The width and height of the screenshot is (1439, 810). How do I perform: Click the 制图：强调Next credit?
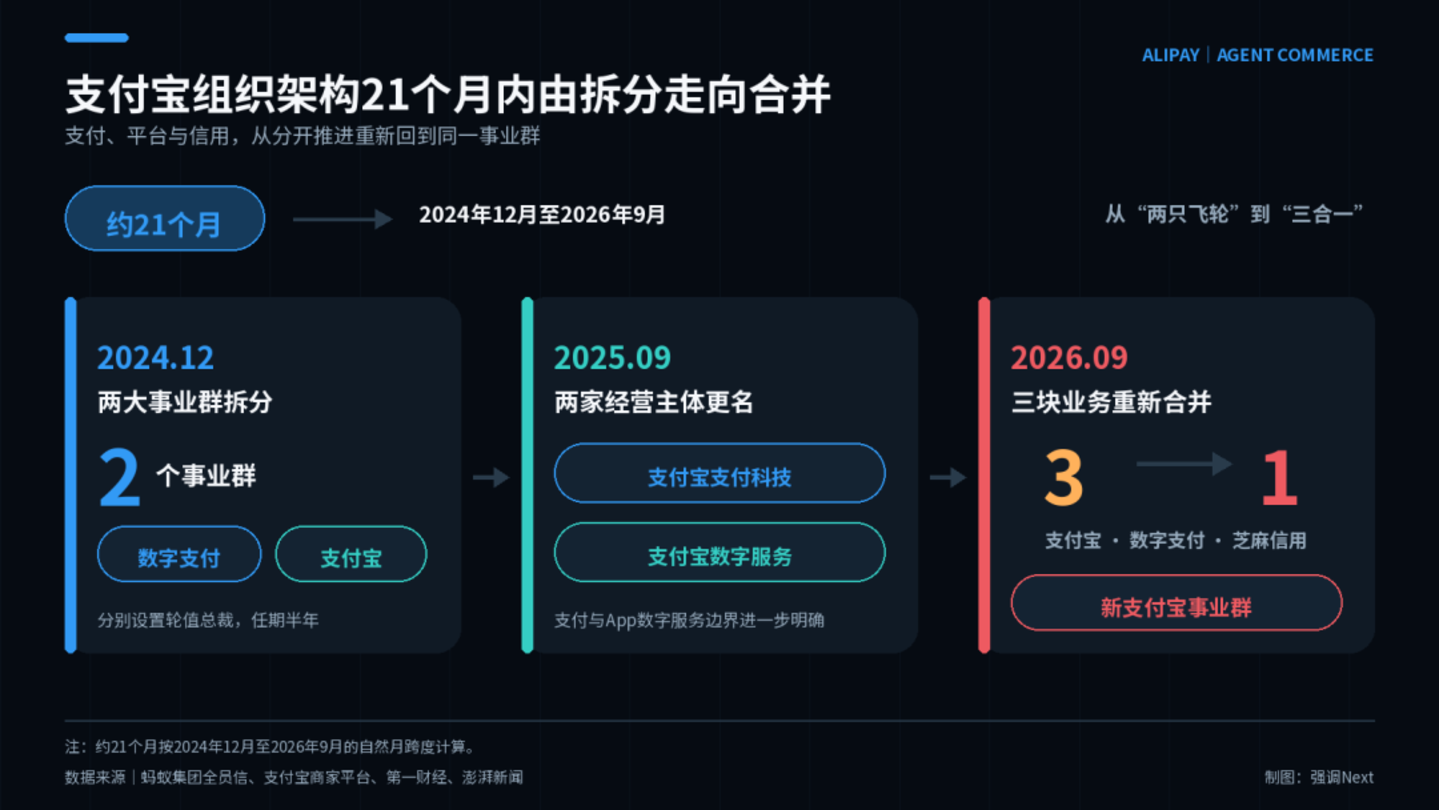[1319, 777]
